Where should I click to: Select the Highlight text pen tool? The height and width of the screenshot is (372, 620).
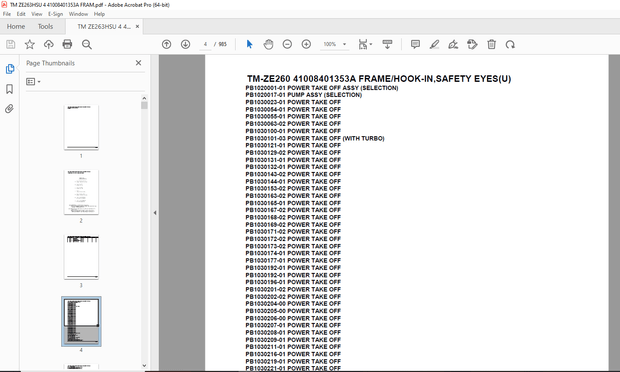tap(434, 44)
